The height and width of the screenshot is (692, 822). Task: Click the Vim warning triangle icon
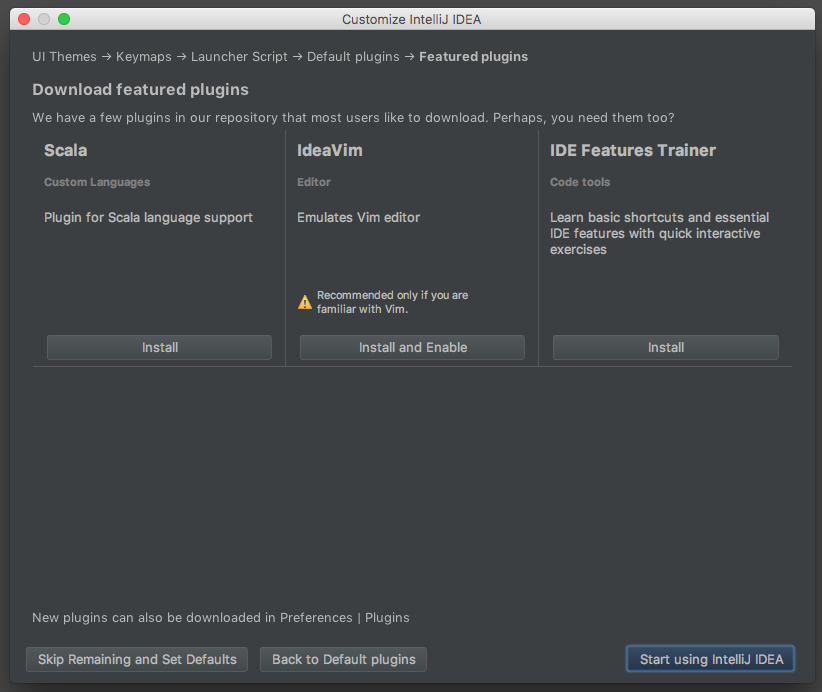tap(305, 302)
